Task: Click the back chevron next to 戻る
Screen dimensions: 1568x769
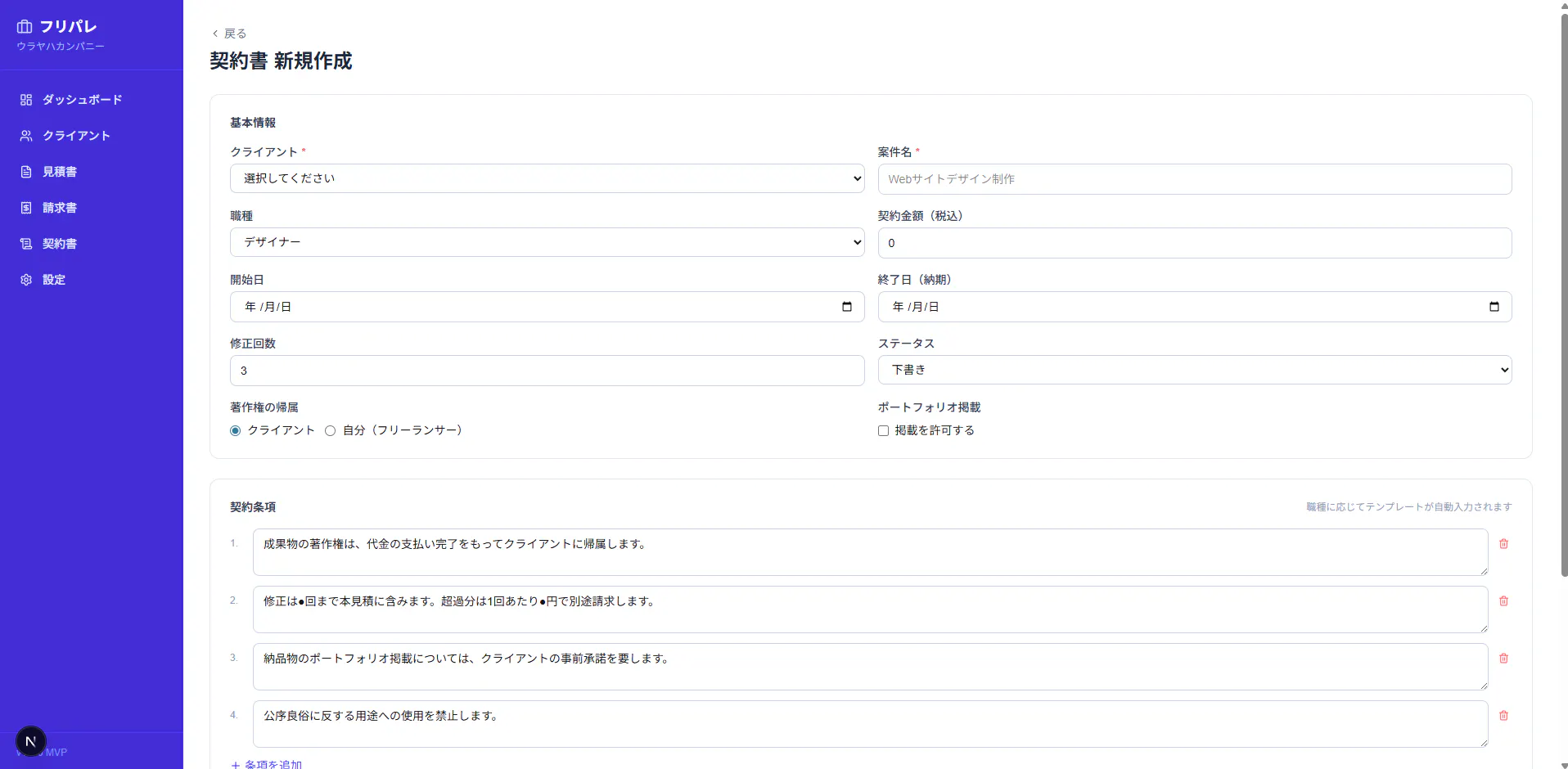Action: point(215,34)
